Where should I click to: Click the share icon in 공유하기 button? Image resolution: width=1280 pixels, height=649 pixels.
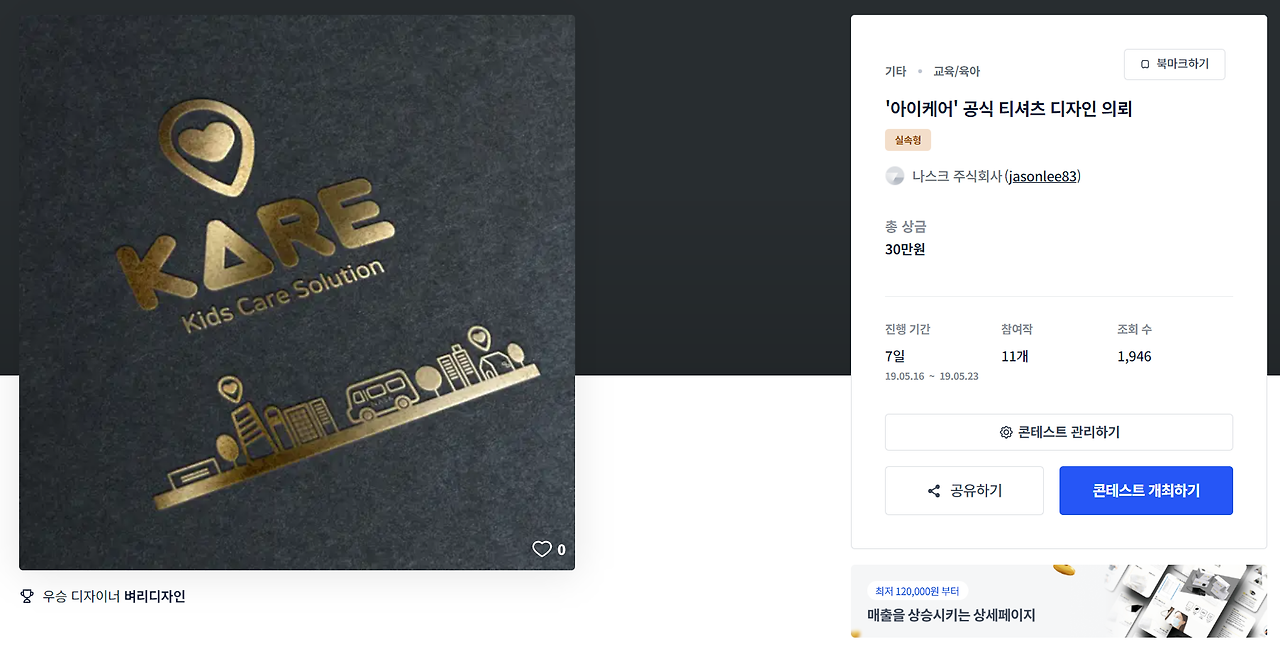[x=934, y=491]
